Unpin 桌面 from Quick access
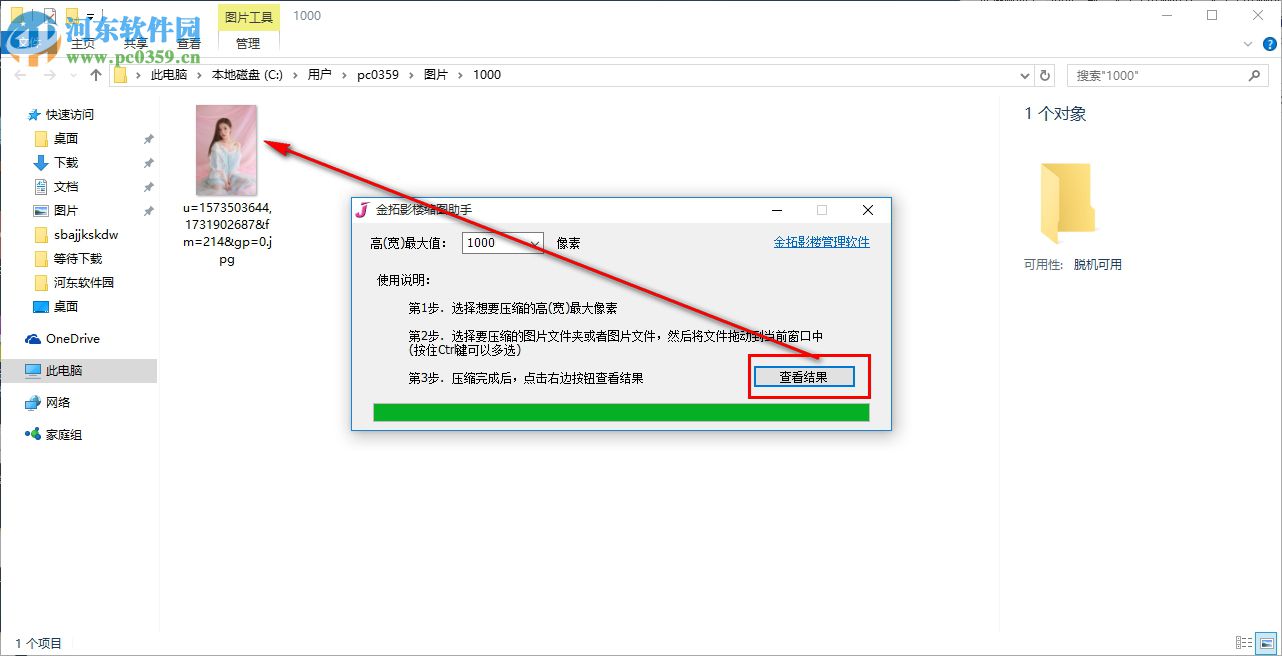 click(148, 139)
